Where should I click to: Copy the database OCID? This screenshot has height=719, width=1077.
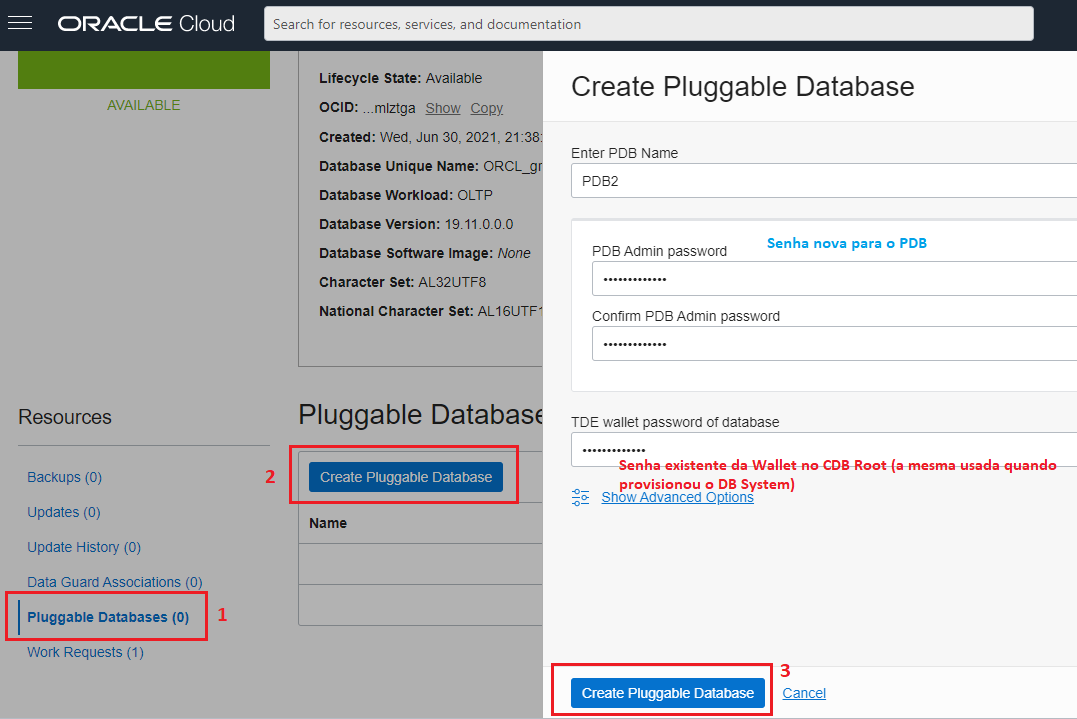487,108
